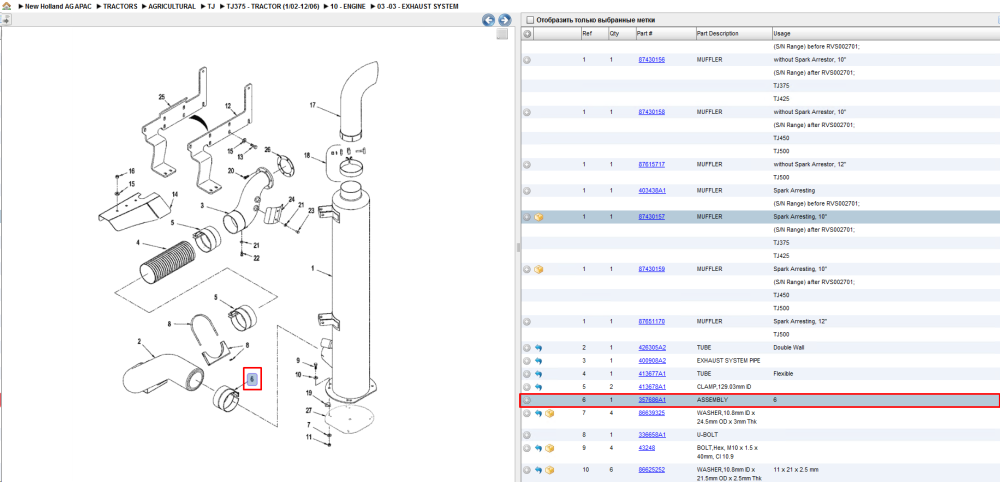Open part number link 87430159
The height and width of the screenshot is (482, 1000).
tap(652, 269)
